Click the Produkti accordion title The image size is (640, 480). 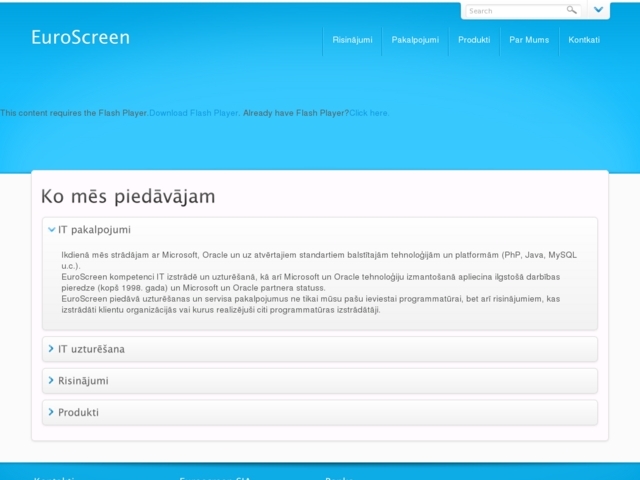[x=78, y=412]
